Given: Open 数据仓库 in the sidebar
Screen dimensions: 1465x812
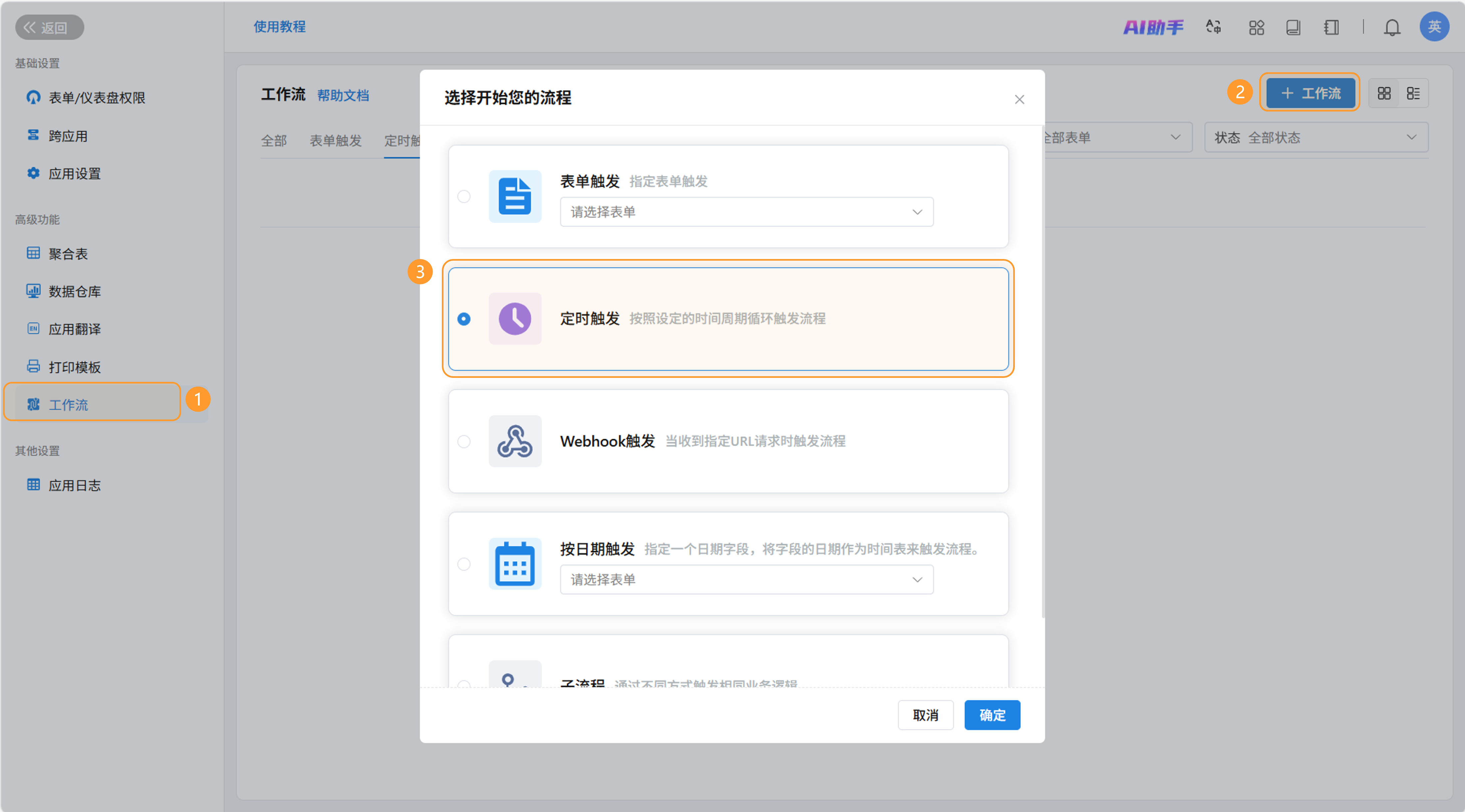Looking at the screenshot, I should tap(75, 292).
